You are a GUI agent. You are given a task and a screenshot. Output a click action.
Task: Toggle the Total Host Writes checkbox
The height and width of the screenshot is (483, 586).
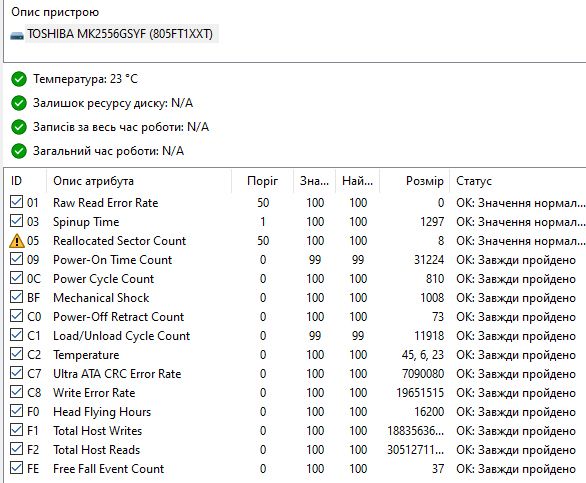16,430
